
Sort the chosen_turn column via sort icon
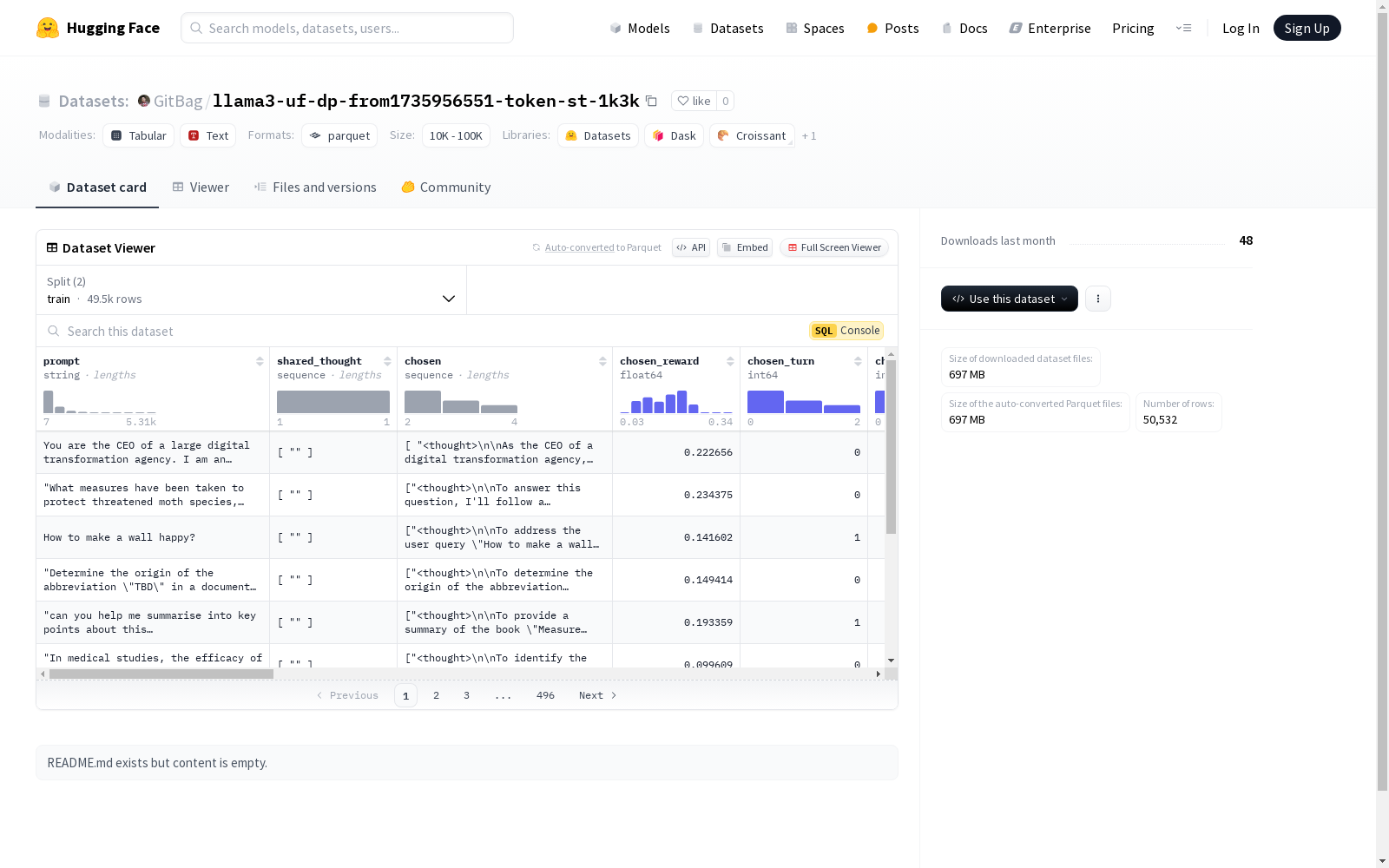click(x=858, y=361)
